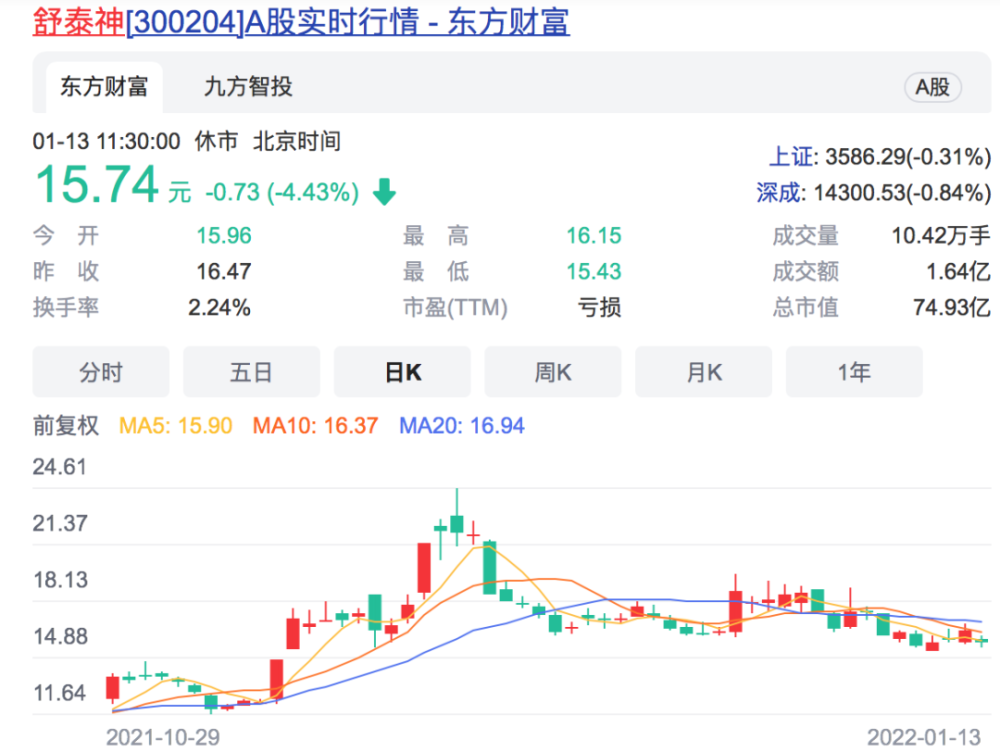Click the MA5 legend label
Image resolution: width=1000 pixels, height=752 pixels.
point(176,425)
